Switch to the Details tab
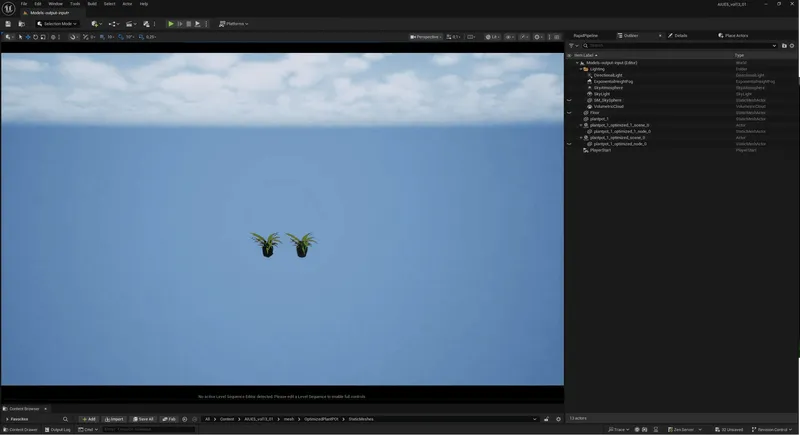Image resolution: width=800 pixels, height=435 pixels. 679,35
